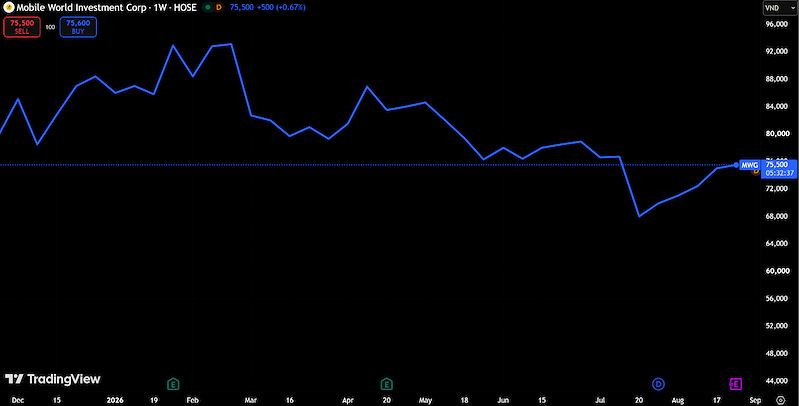Click the 52,000 price axis label
The image size is (799, 406).
tap(776, 326)
